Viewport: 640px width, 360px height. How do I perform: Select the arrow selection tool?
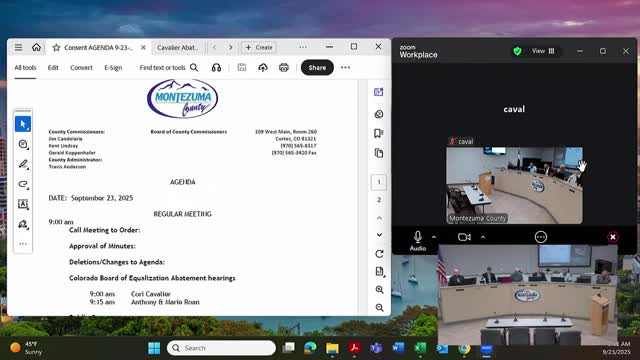(23, 124)
